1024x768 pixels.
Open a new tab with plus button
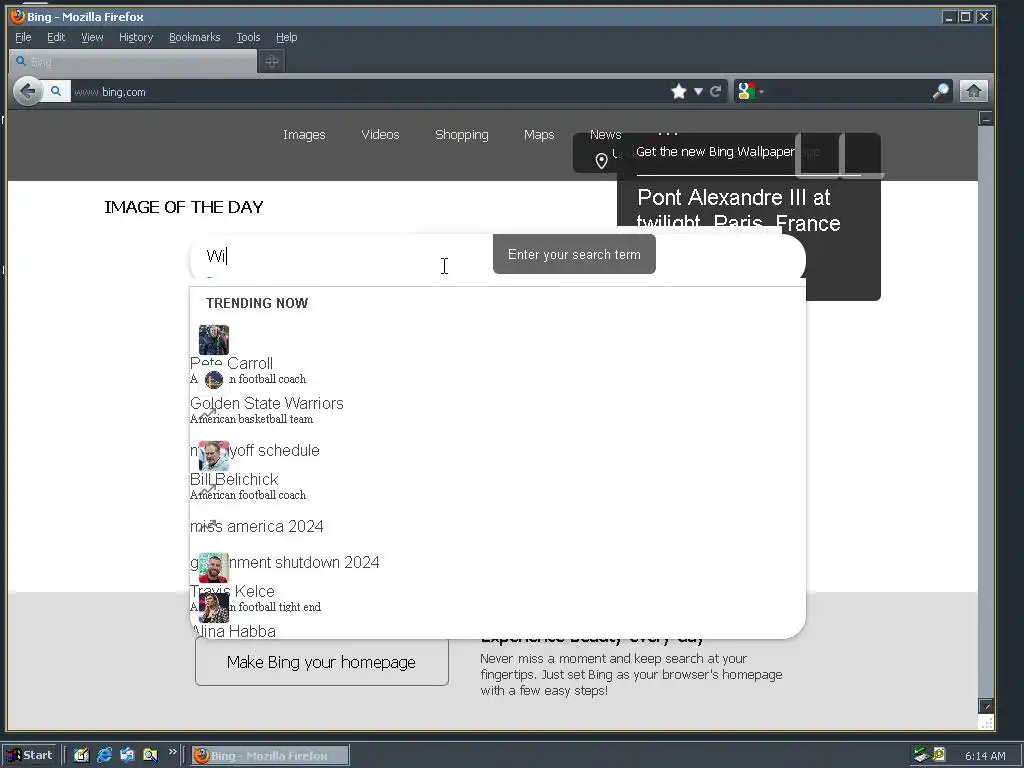(x=272, y=61)
